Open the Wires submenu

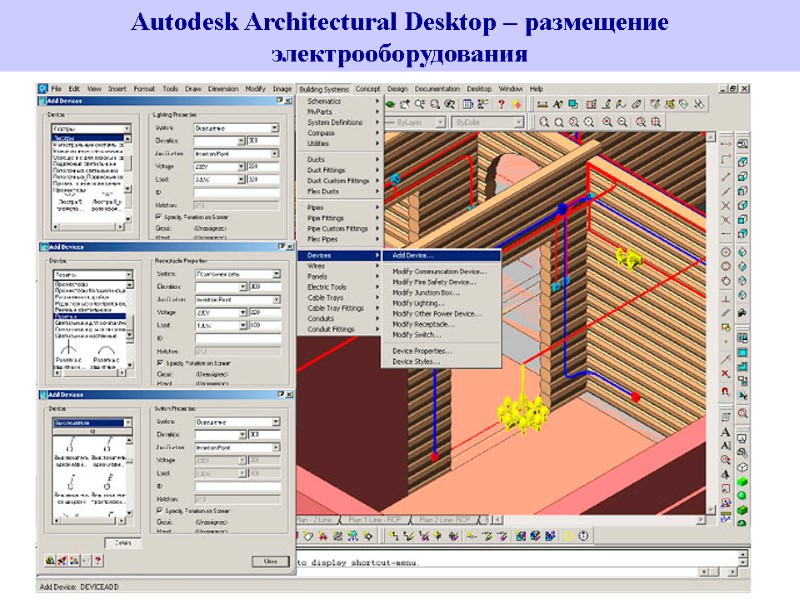339,266
